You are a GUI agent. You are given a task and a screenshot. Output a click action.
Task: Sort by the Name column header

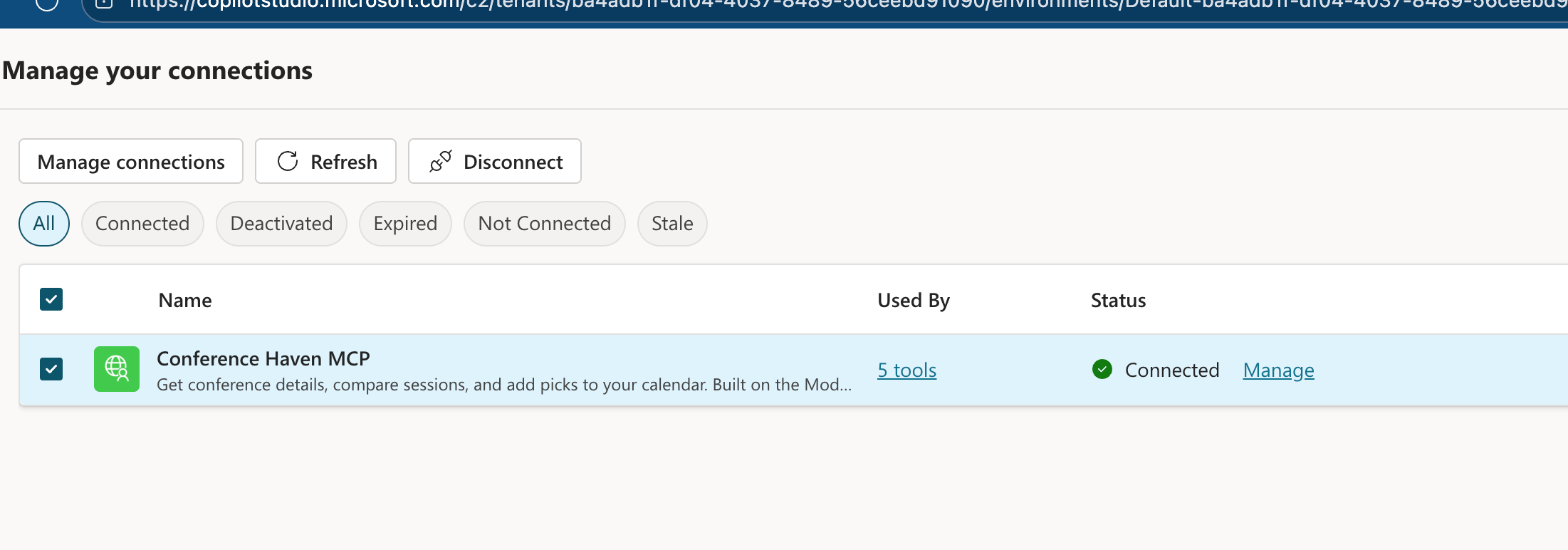click(x=185, y=300)
